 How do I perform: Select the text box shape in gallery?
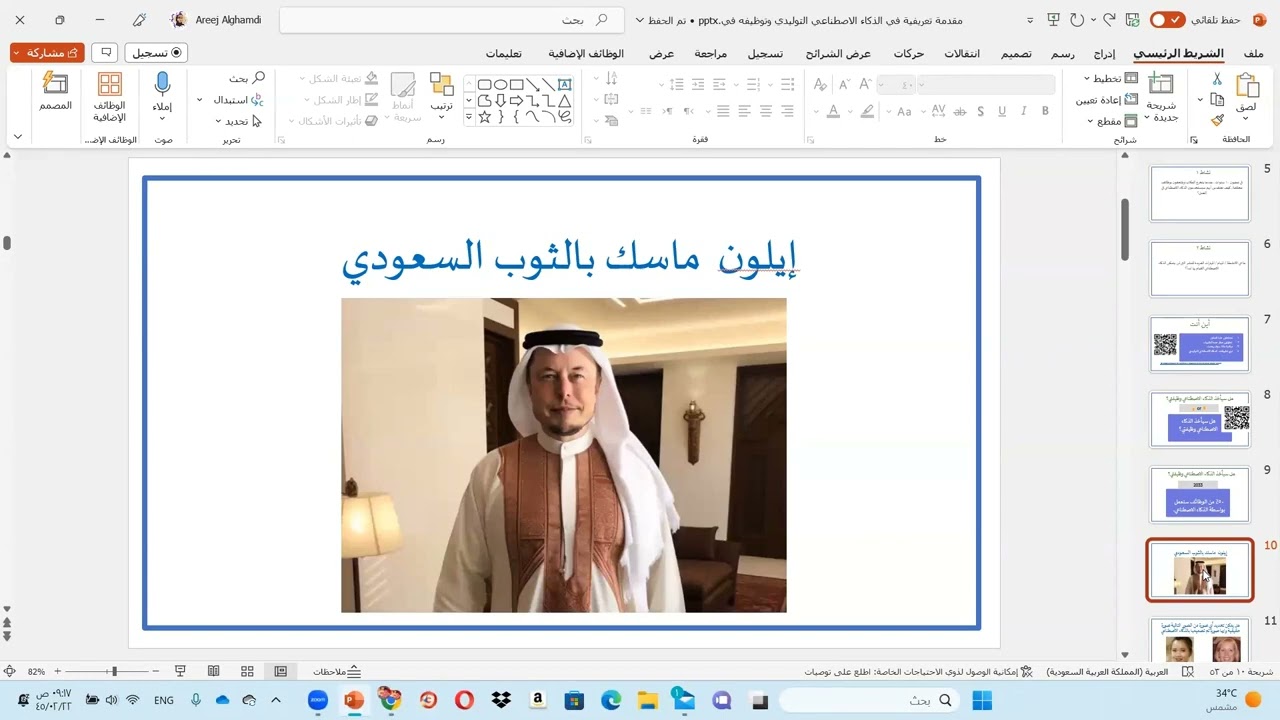pos(564,85)
